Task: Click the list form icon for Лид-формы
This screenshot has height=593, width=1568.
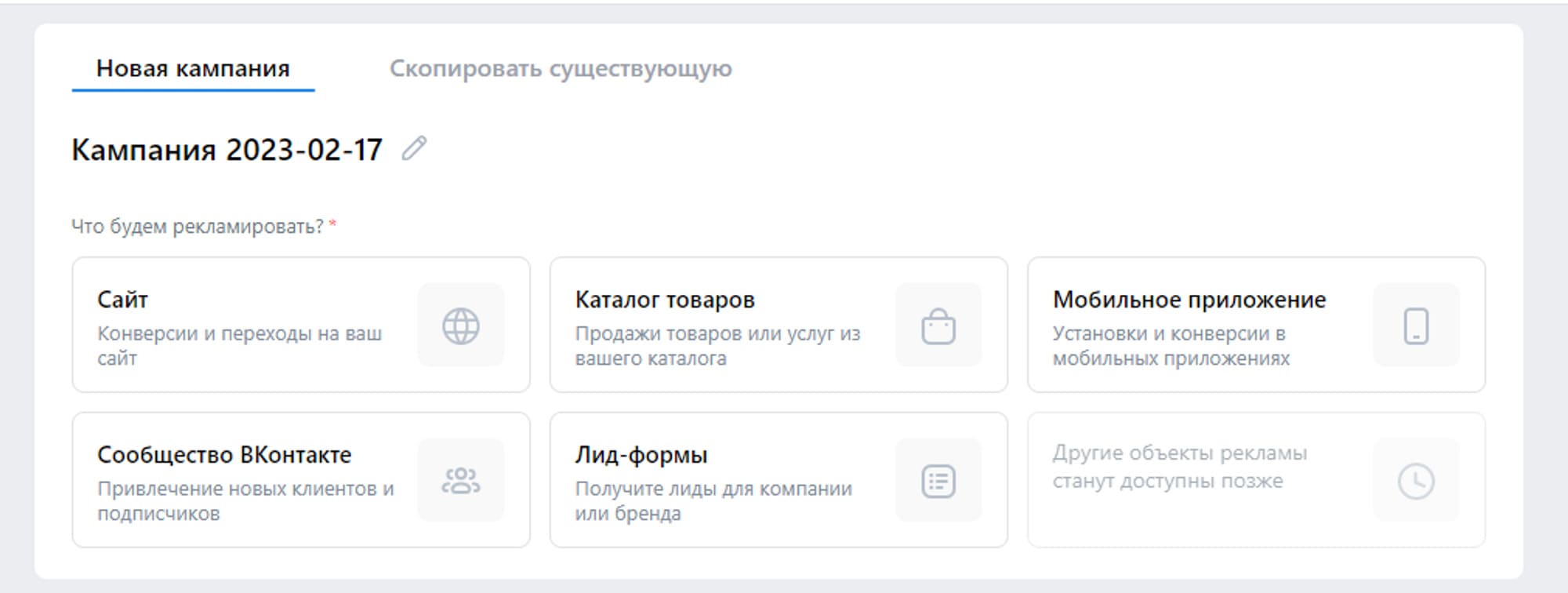Action: 938,481
